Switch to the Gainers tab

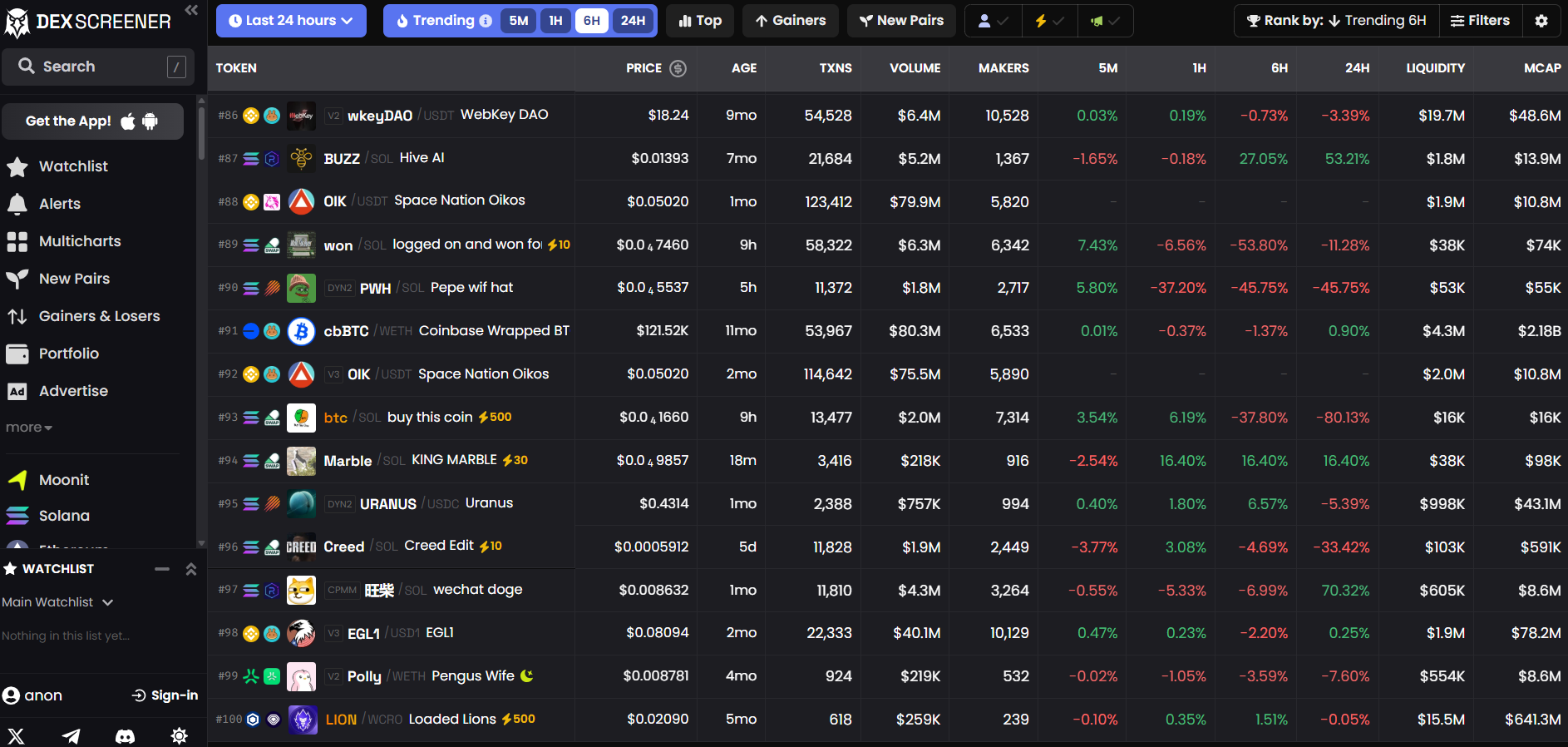[790, 21]
